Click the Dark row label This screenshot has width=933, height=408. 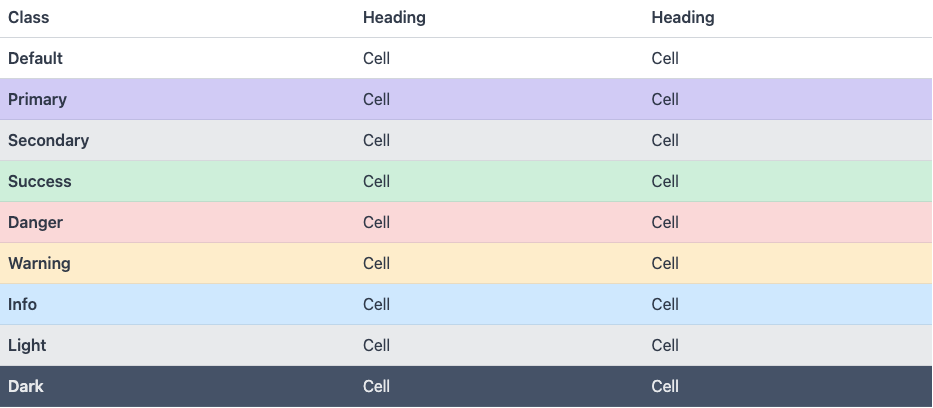click(26, 387)
